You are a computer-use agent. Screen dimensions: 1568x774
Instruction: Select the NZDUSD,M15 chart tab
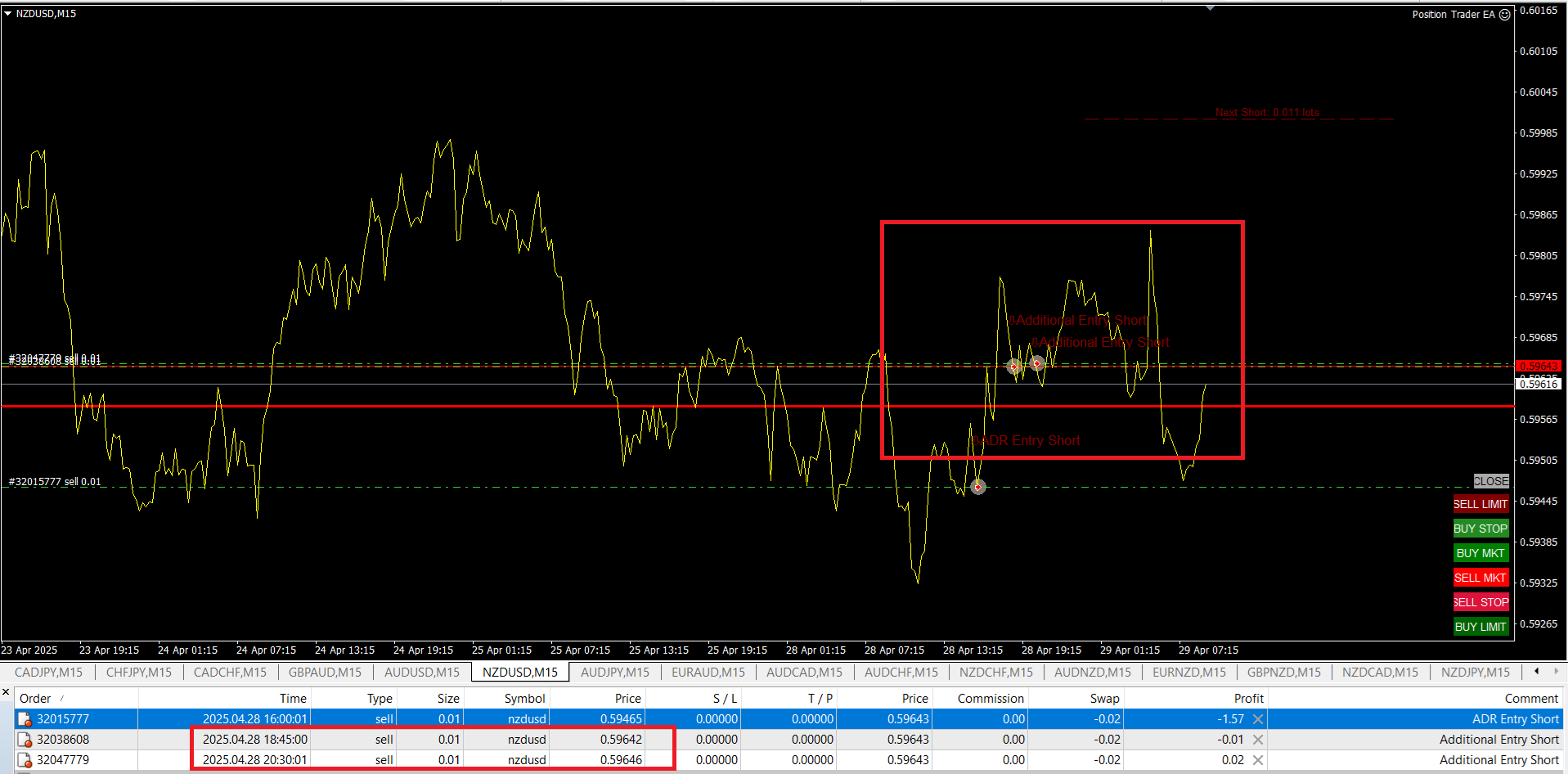click(520, 672)
